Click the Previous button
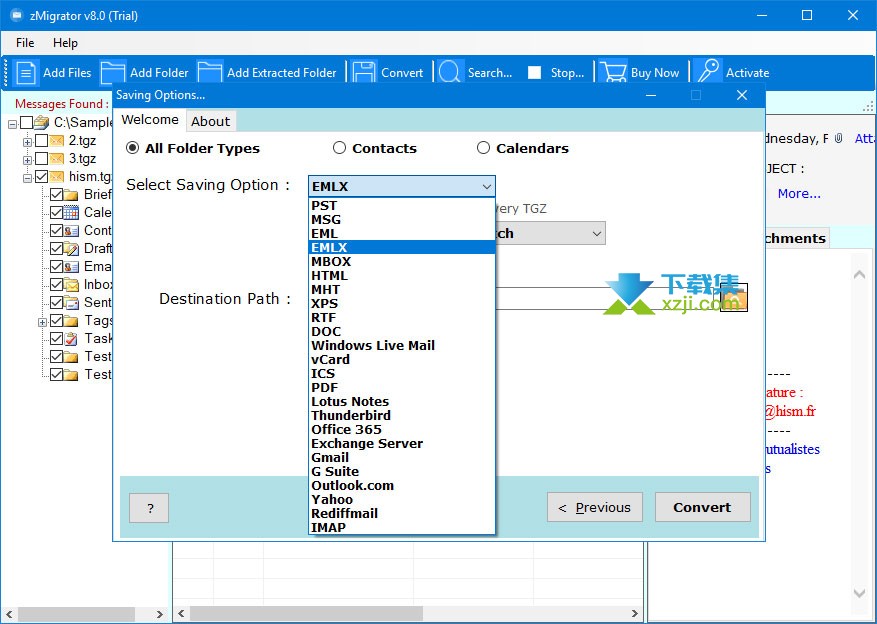877x624 pixels. 595,507
